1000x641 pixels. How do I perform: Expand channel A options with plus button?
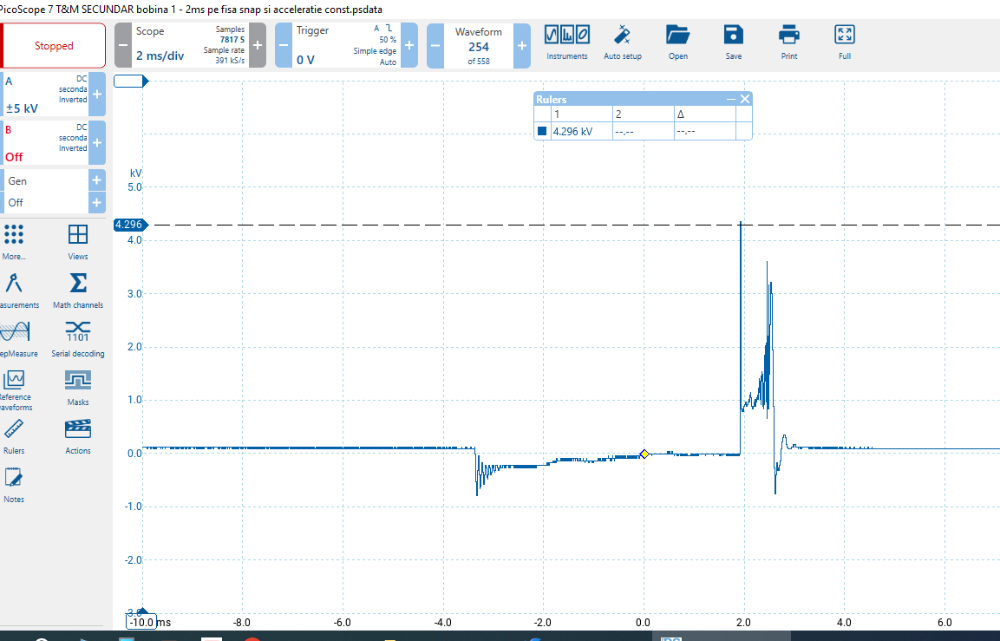pyautogui.click(x=97, y=94)
